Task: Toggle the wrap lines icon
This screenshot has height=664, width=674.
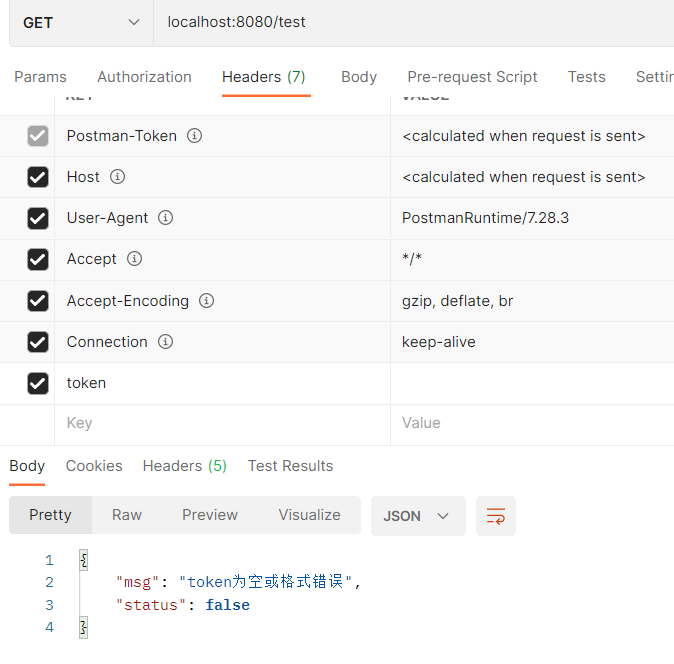Action: pos(496,516)
